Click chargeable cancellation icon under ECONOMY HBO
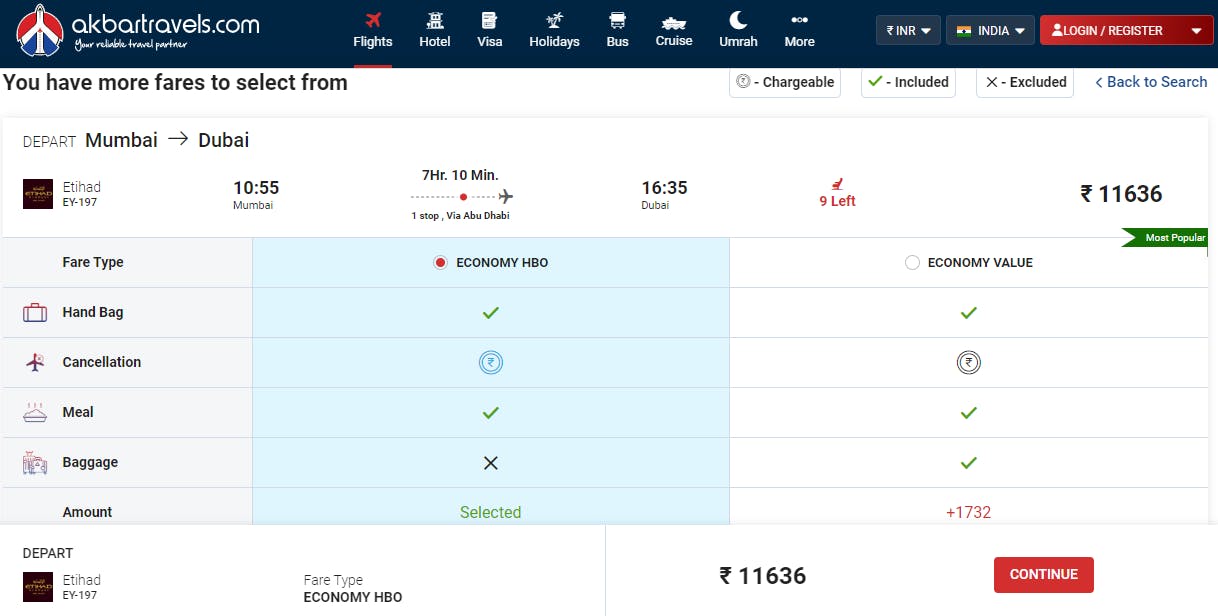The width and height of the screenshot is (1218, 616). coord(491,362)
